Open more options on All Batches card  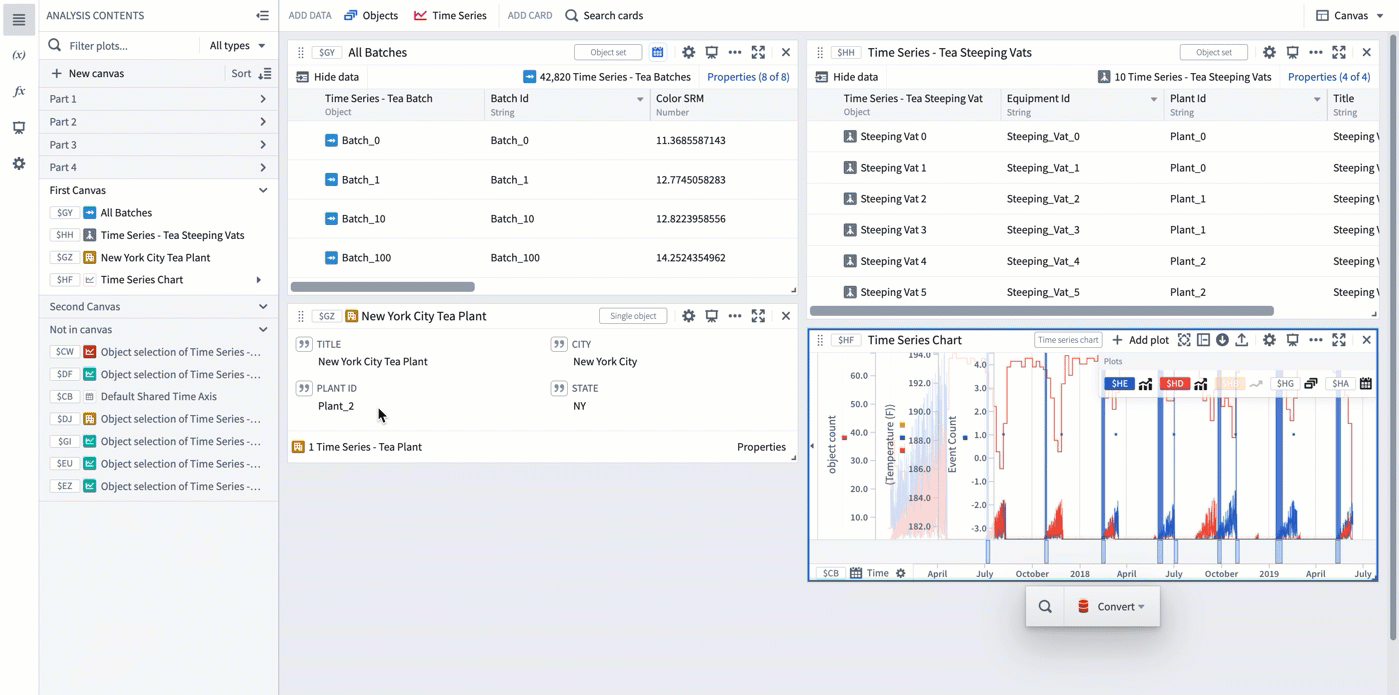point(735,52)
